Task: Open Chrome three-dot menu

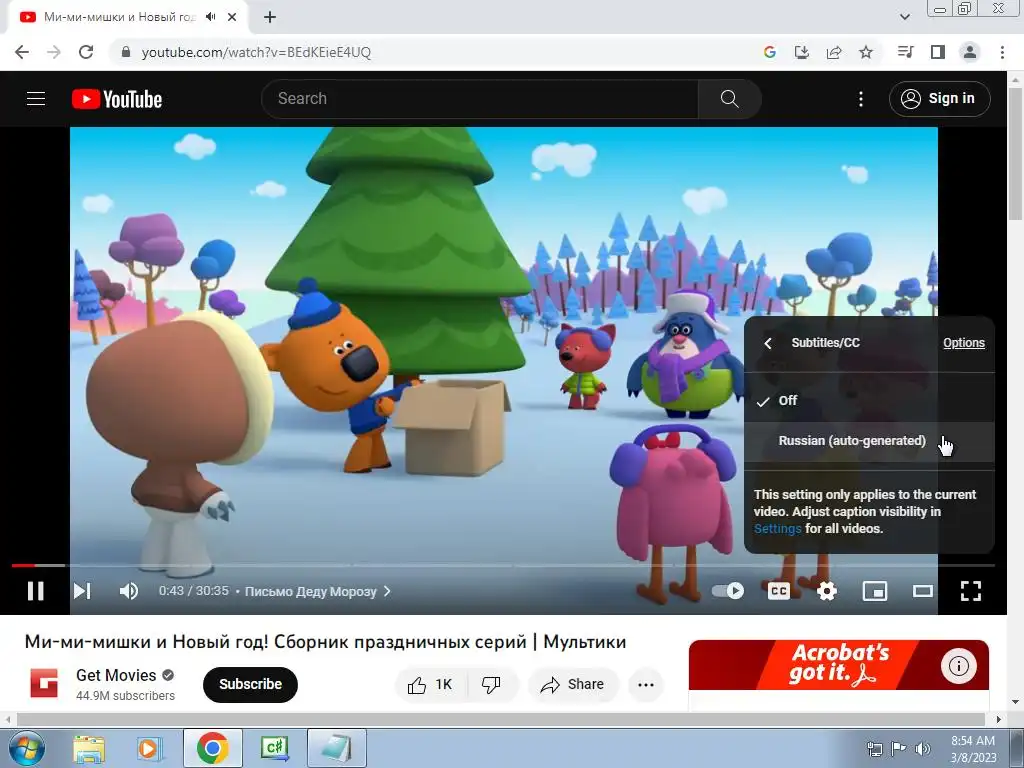Action: point(1002,52)
